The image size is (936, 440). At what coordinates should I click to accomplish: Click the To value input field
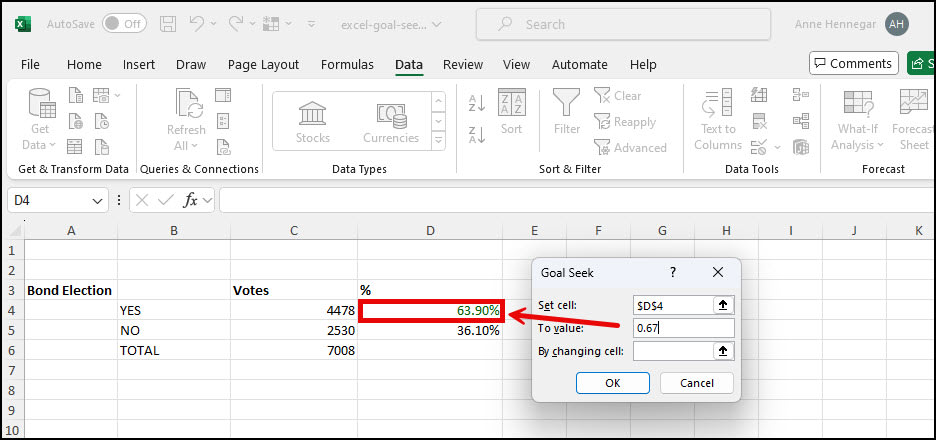tap(684, 328)
